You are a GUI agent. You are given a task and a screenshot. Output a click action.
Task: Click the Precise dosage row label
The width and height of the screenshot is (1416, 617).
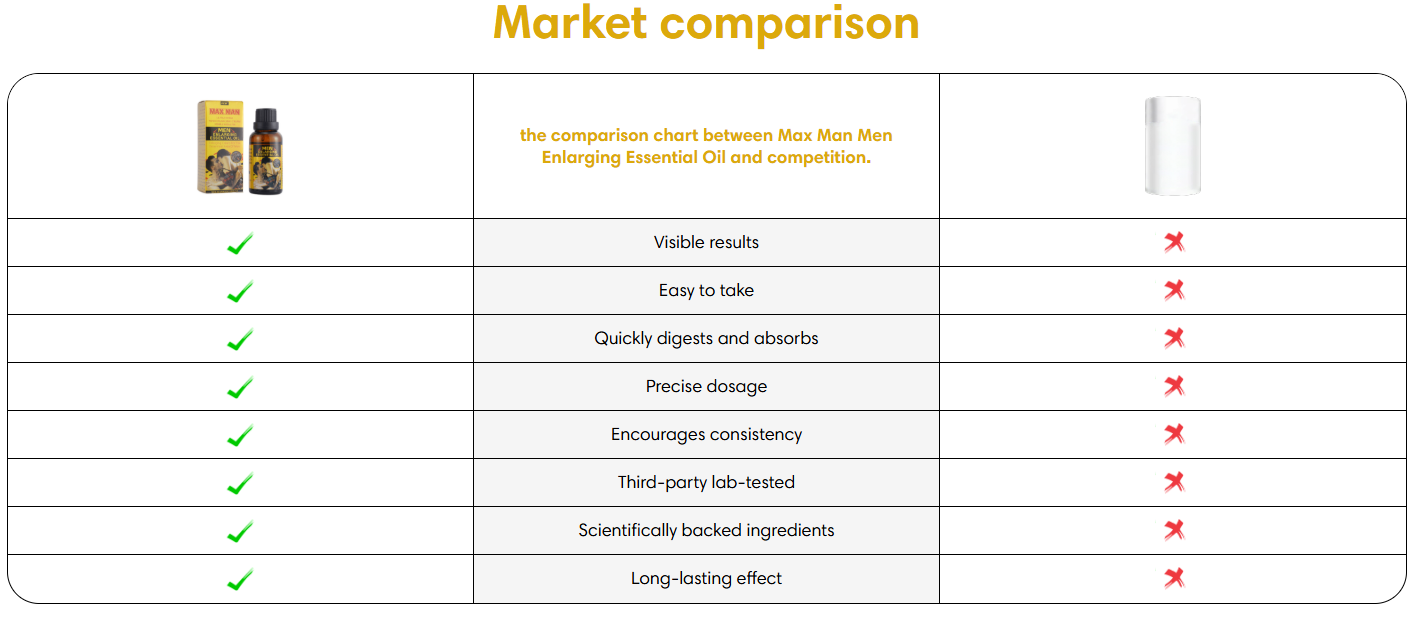[x=706, y=386]
